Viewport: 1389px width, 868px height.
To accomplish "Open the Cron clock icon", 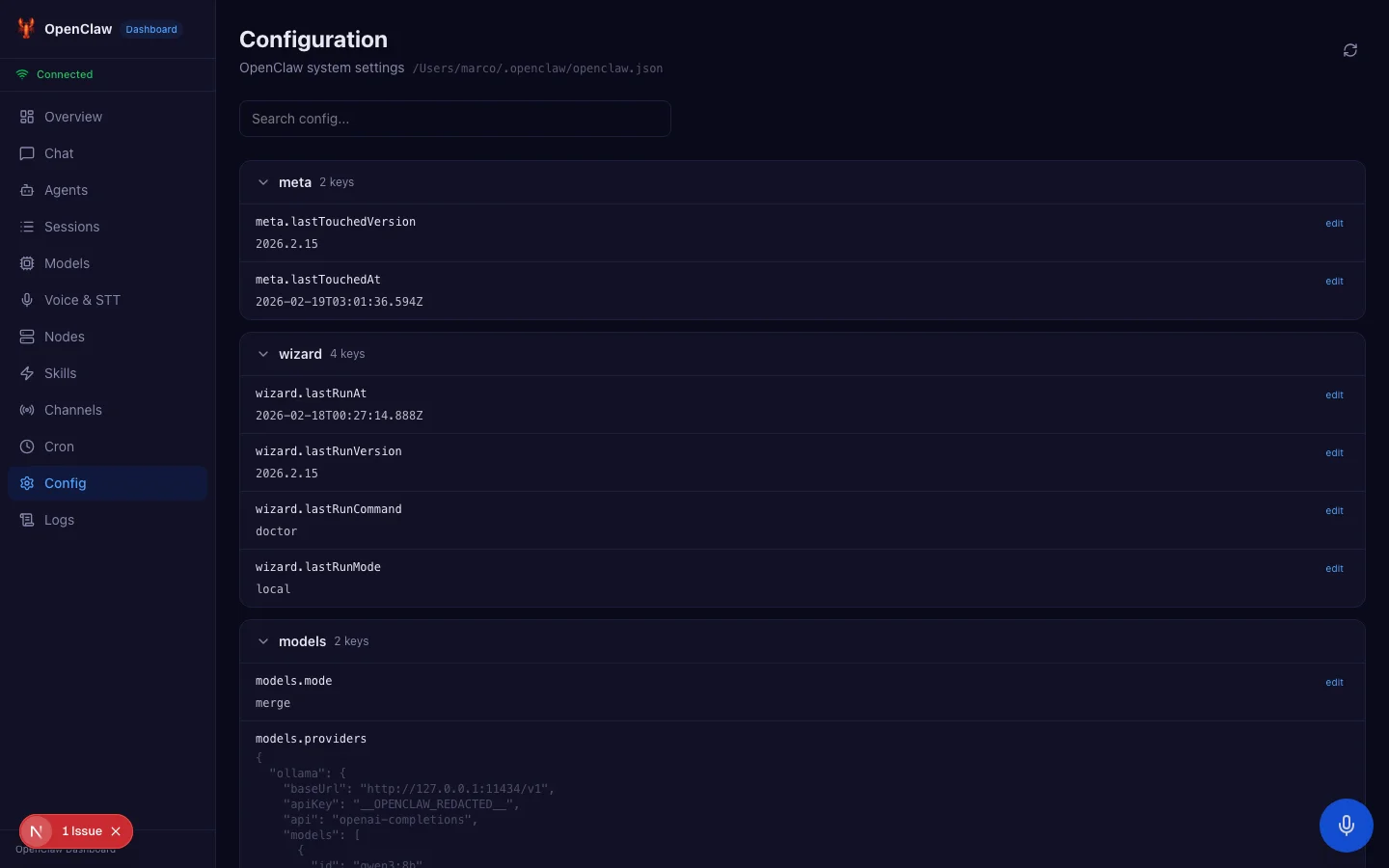I will coord(27,447).
